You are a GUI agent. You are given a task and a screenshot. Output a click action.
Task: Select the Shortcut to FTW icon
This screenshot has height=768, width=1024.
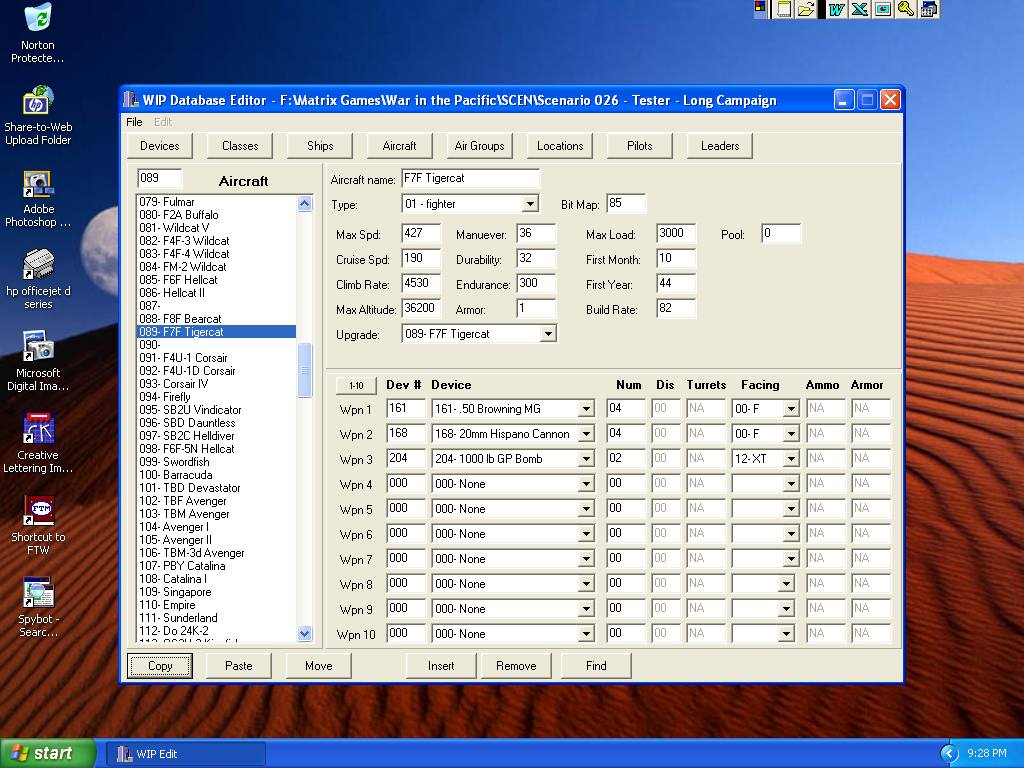(38, 525)
